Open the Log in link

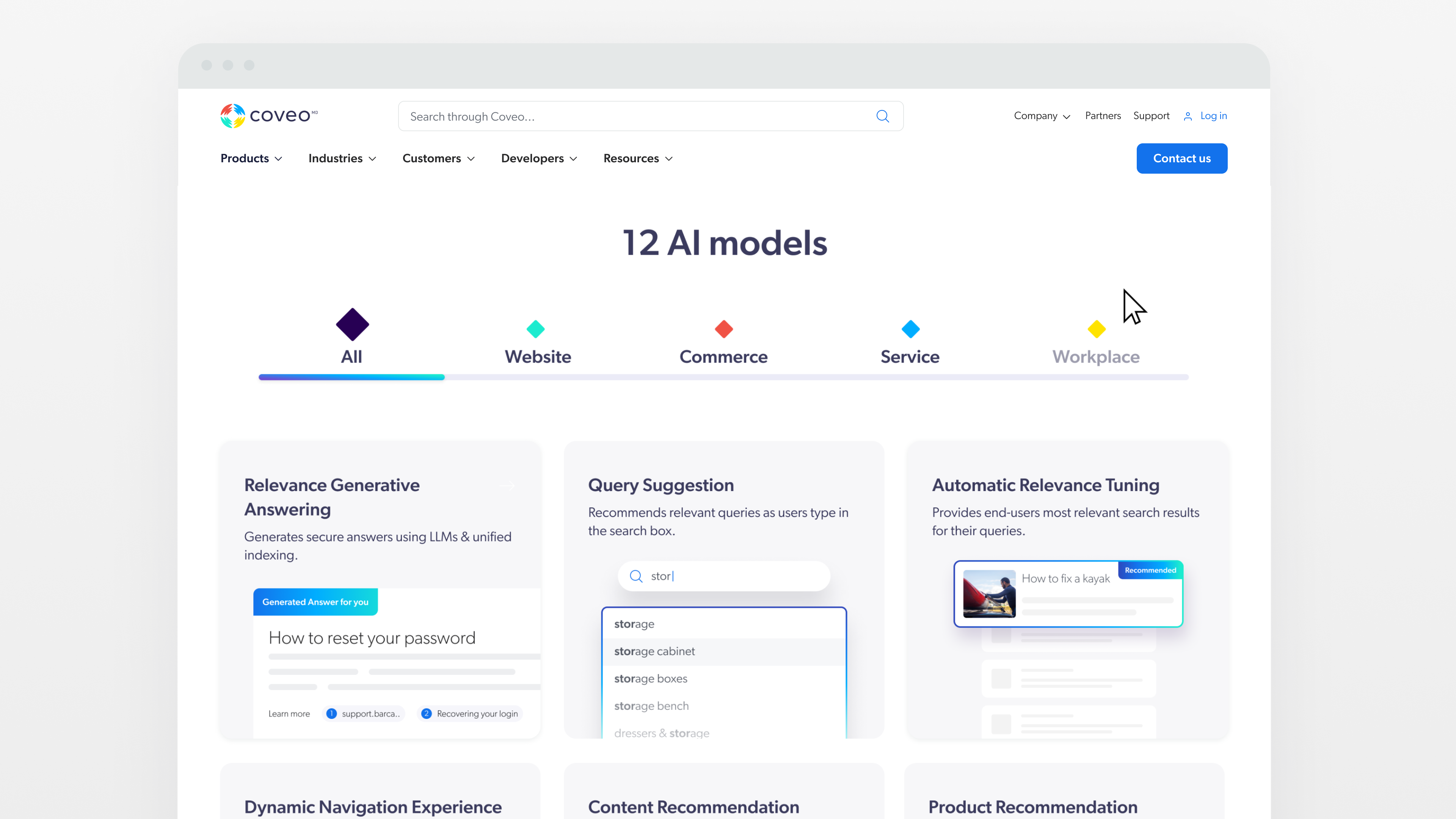1213,116
